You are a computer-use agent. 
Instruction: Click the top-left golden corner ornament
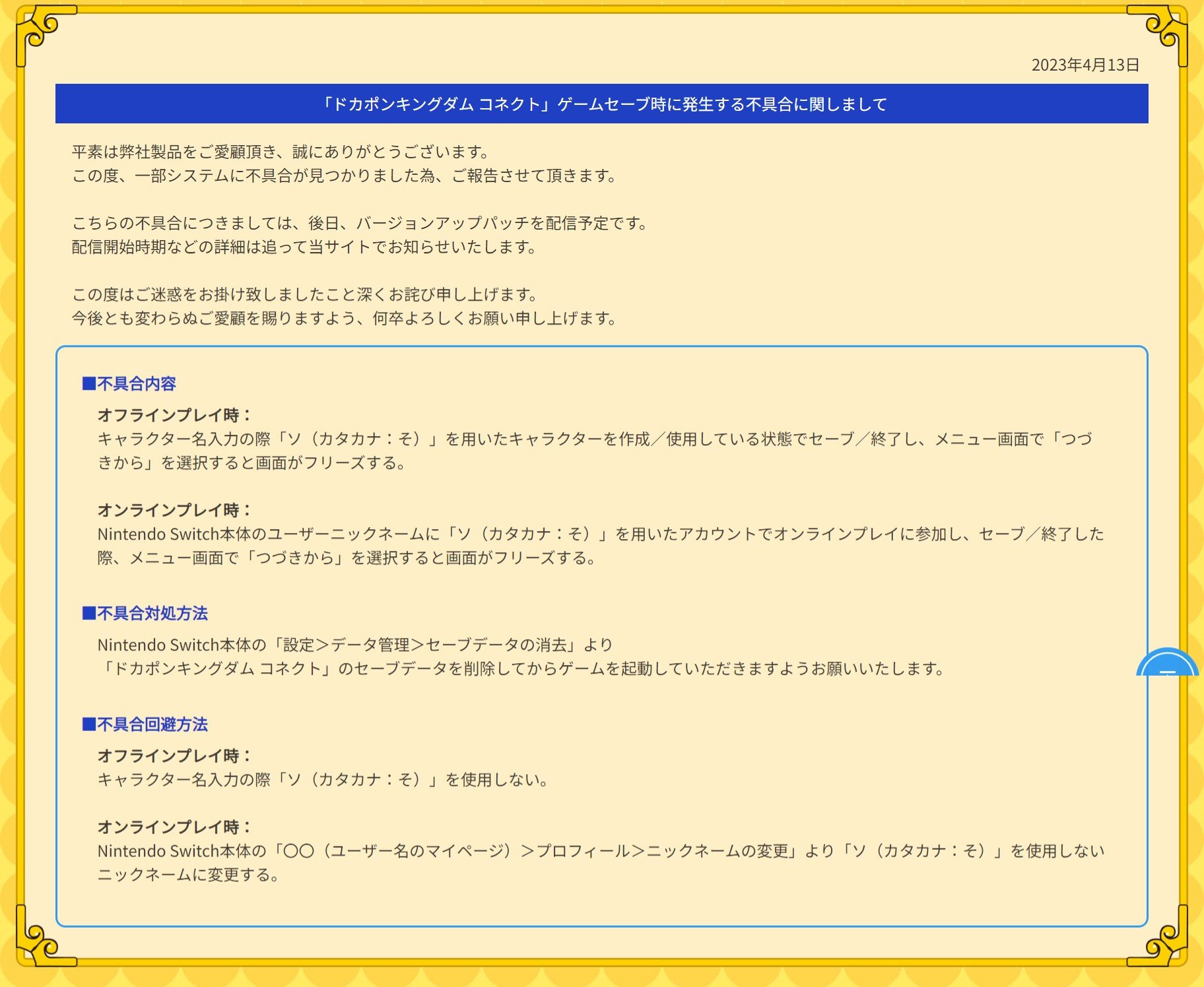pyautogui.click(x=38, y=30)
